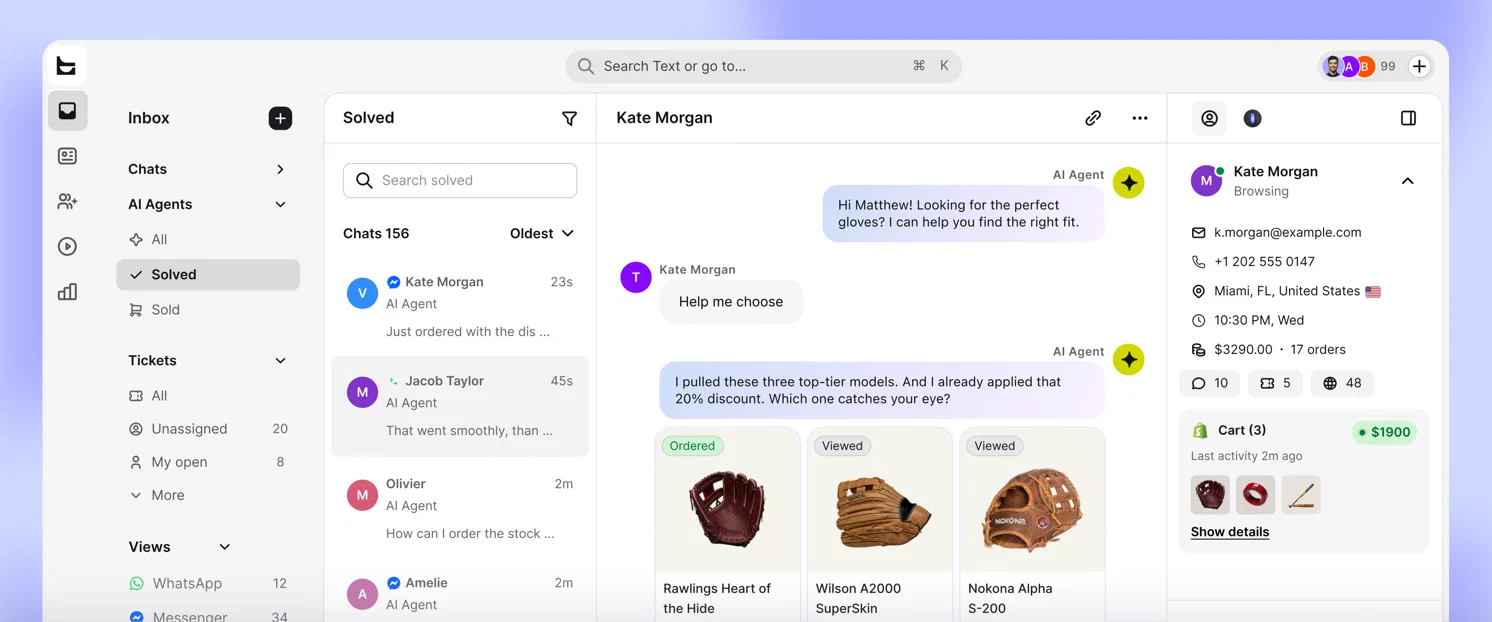This screenshot has height=622, width=1492.
Task: Click Kate Morgan's purple T avatar in chat
Action: [x=636, y=277]
